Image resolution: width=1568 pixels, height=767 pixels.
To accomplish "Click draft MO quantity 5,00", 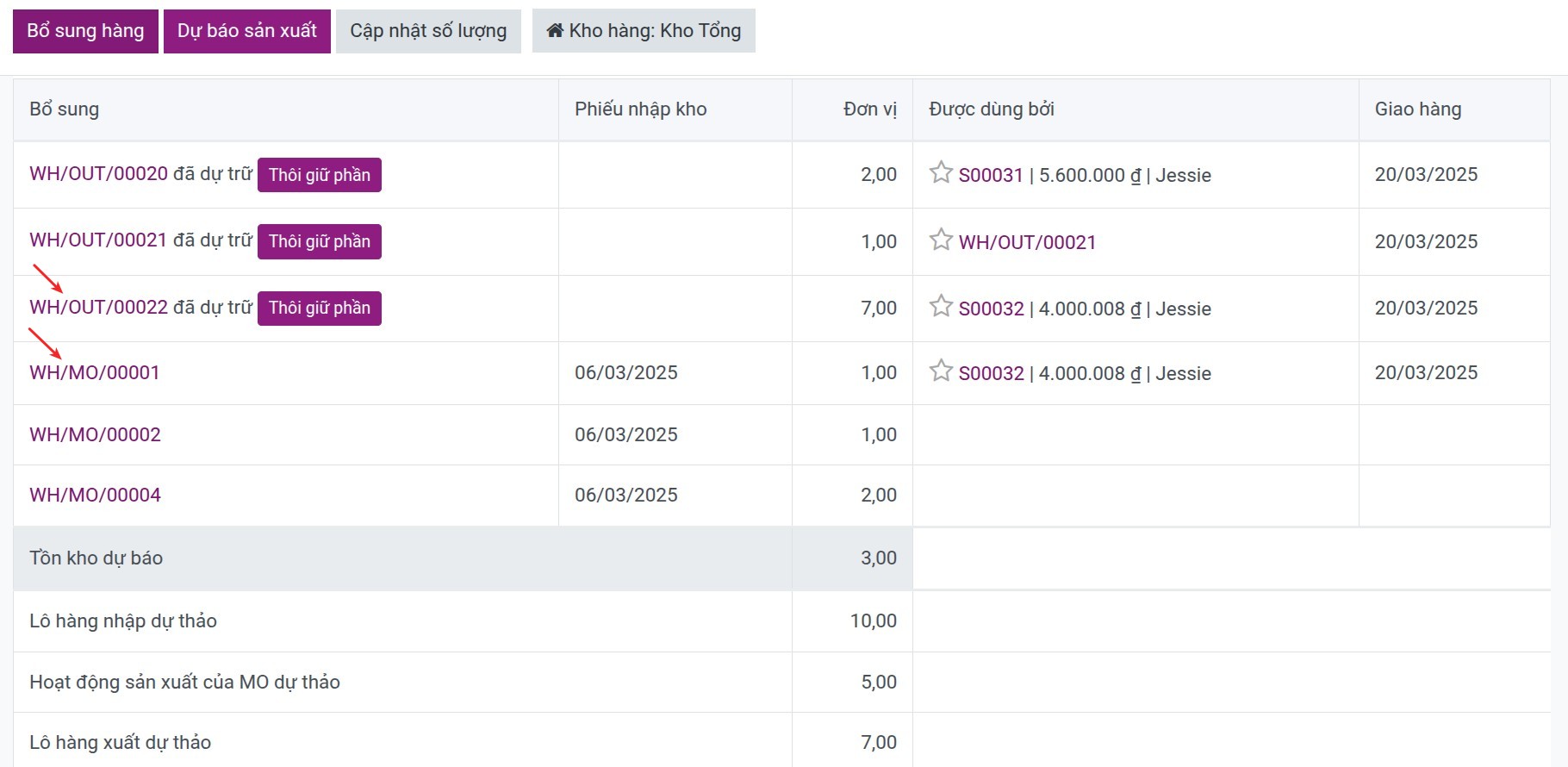I will (x=879, y=683).
